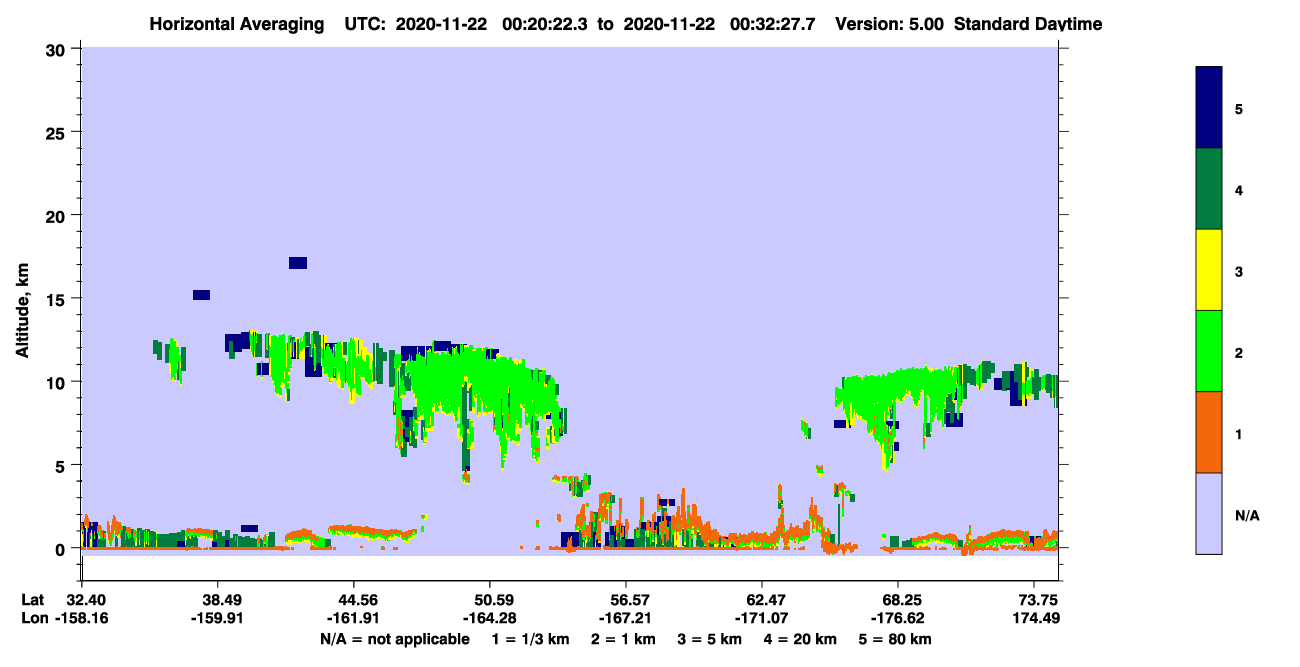Click the longitude value -167.21
Viewport: 1300px width, 667px height.
626,618
